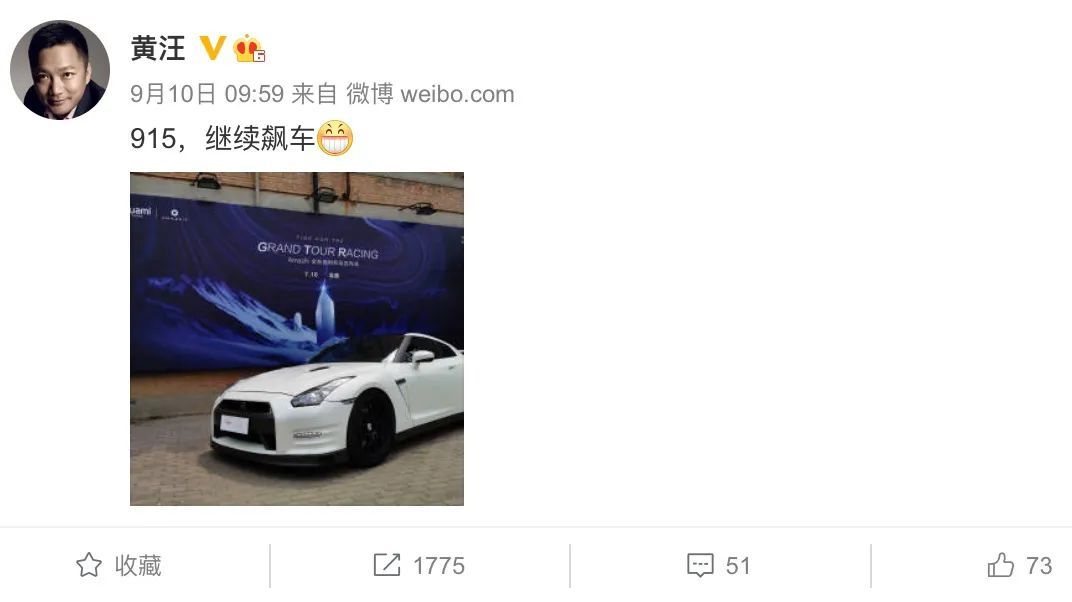Click the 微博 weibo.com source link

430,94
